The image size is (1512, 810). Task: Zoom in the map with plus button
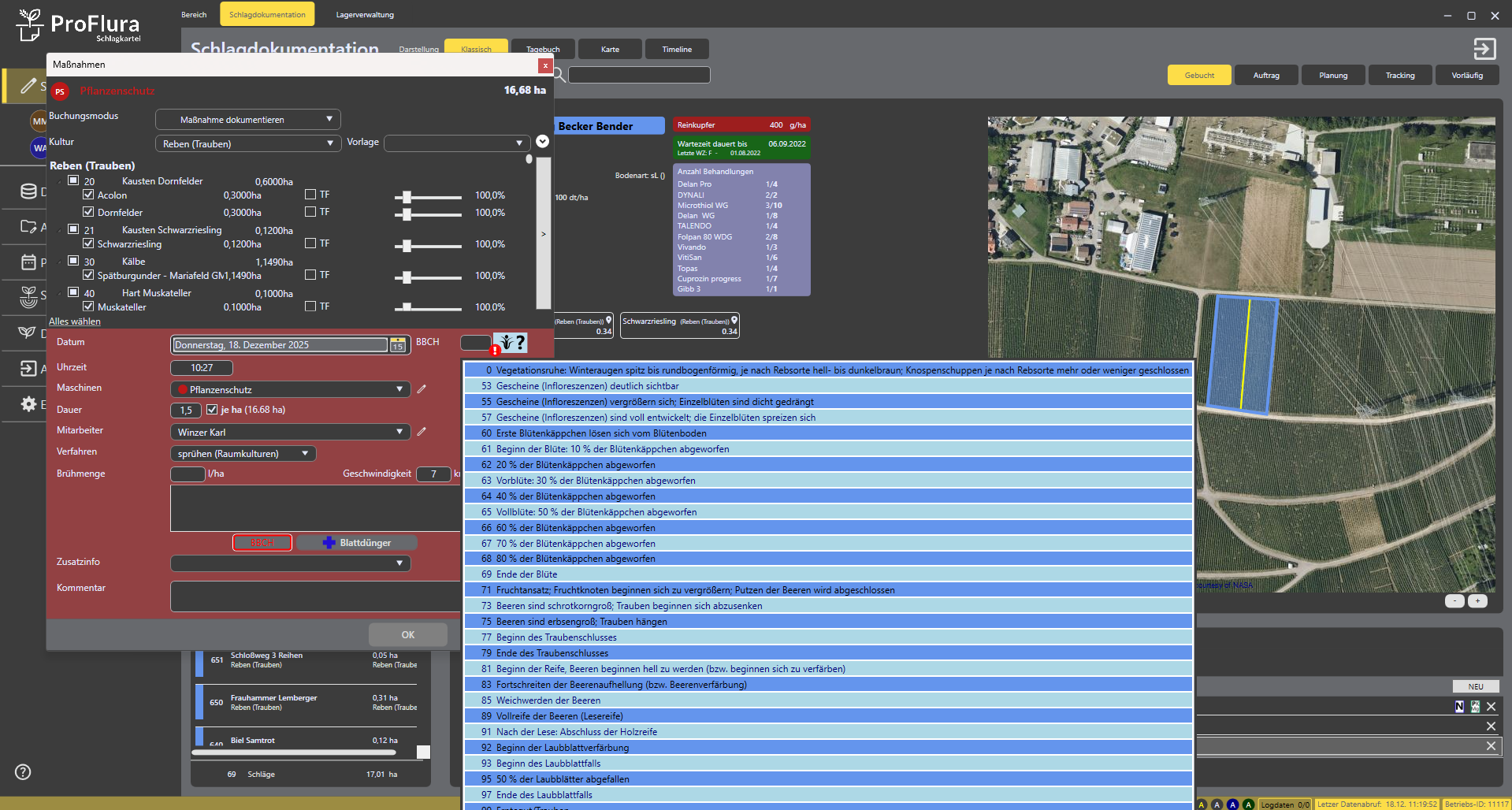1478,601
